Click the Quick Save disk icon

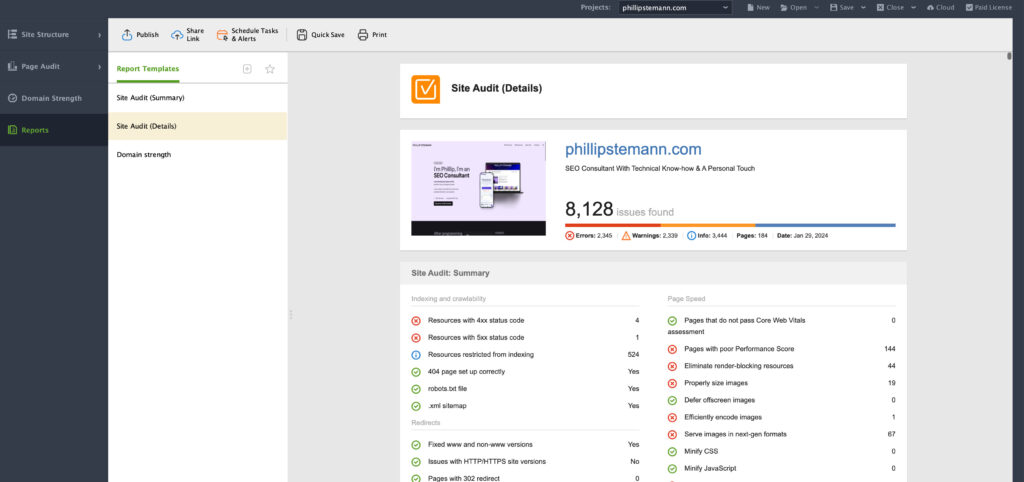point(302,35)
